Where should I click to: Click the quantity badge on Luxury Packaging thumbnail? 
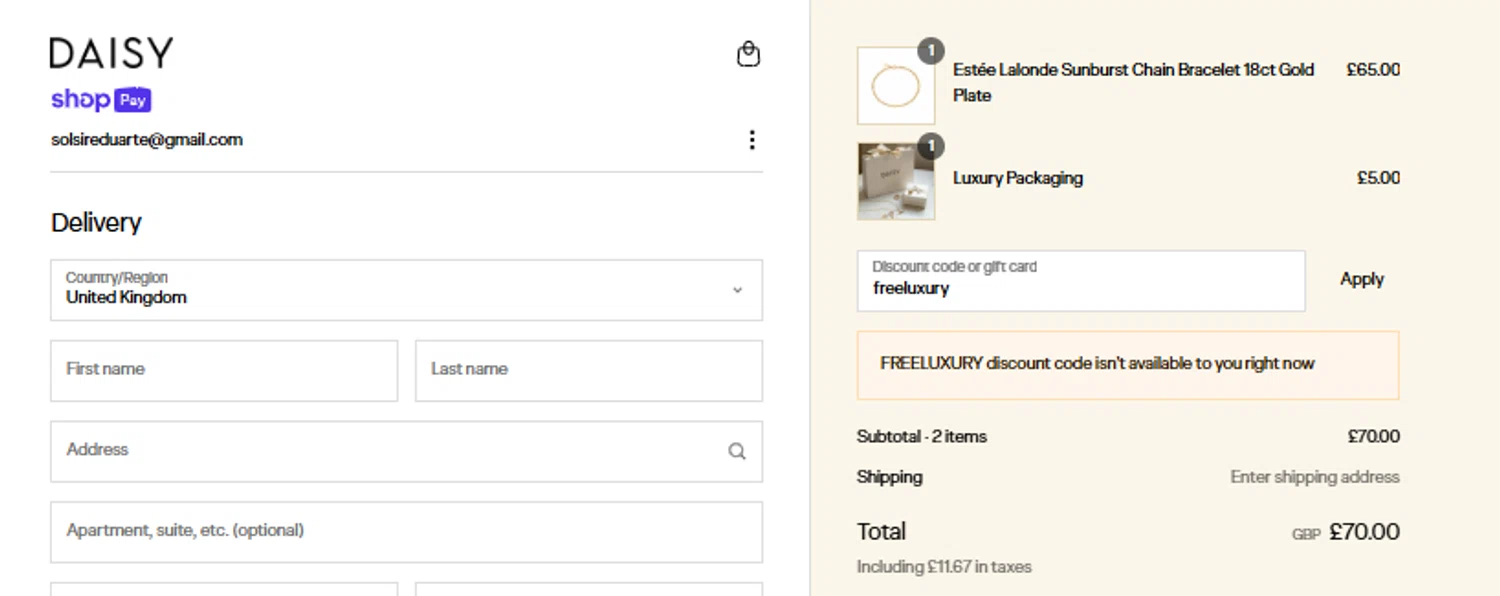tap(931, 147)
